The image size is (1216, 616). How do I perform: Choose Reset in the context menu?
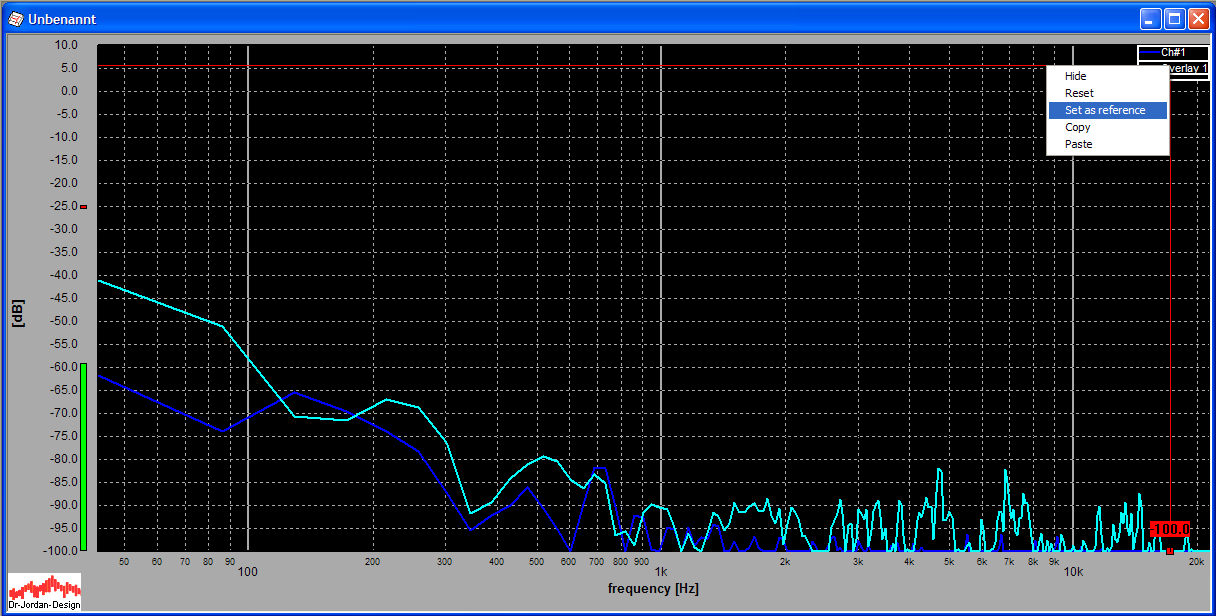click(x=1079, y=93)
